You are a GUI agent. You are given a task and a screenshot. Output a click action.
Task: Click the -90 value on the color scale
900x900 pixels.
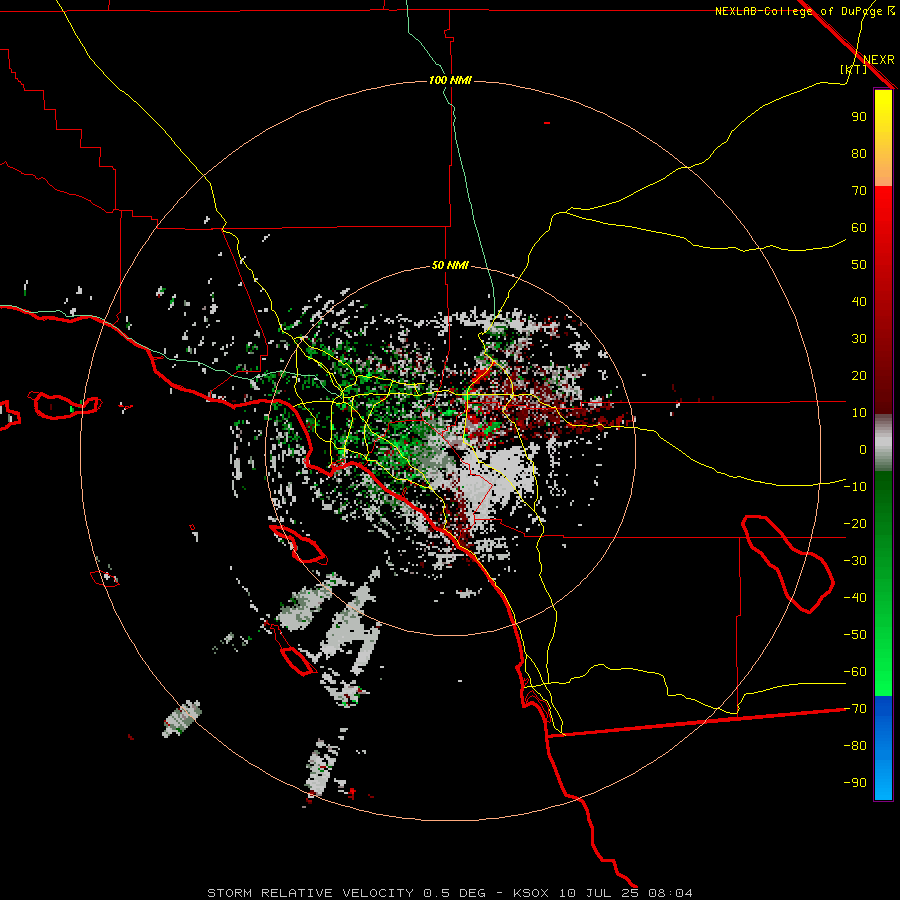tap(855, 783)
